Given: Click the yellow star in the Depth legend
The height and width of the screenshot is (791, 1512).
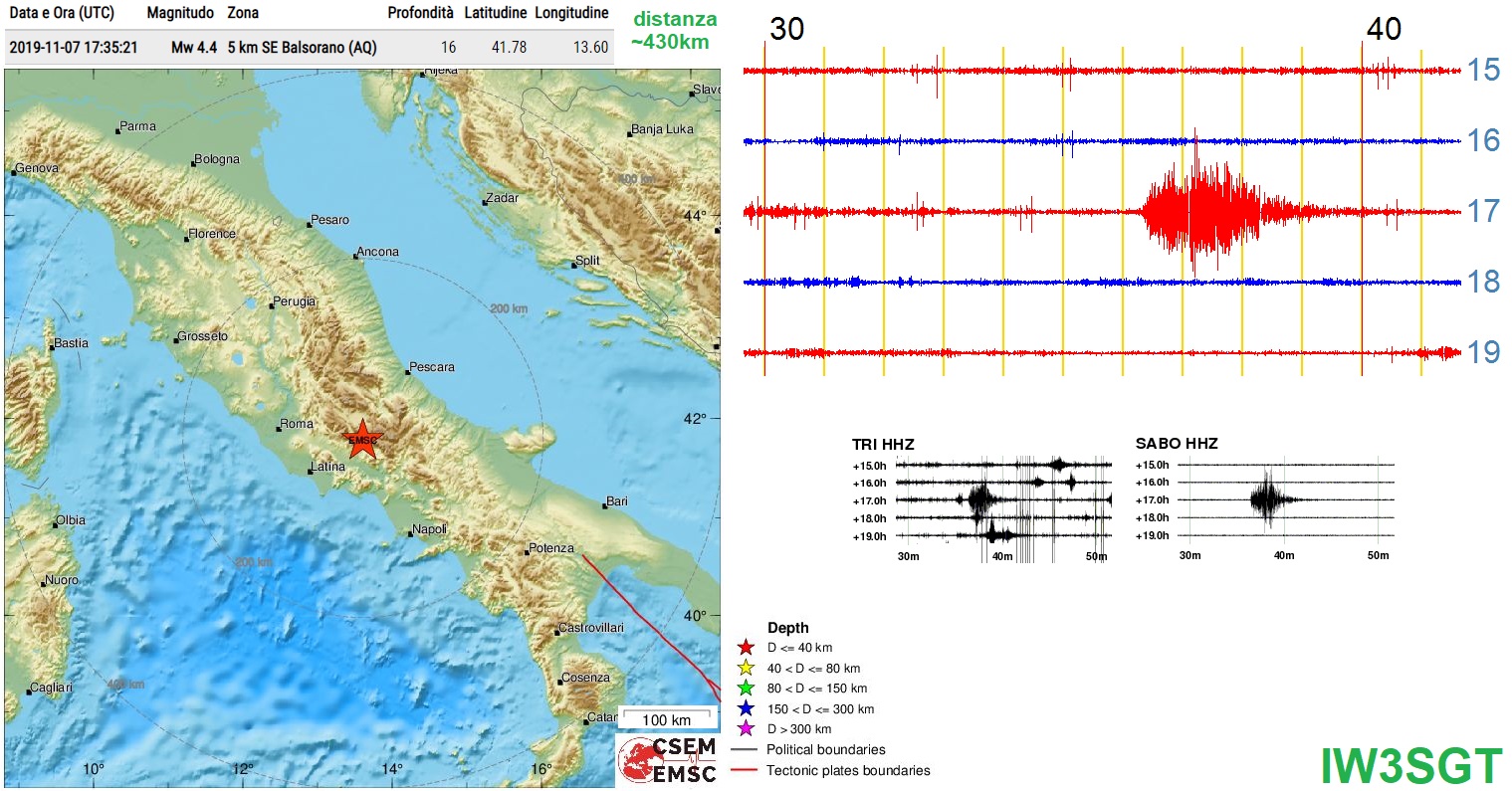Looking at the screenshot, I should coord(746,669).
